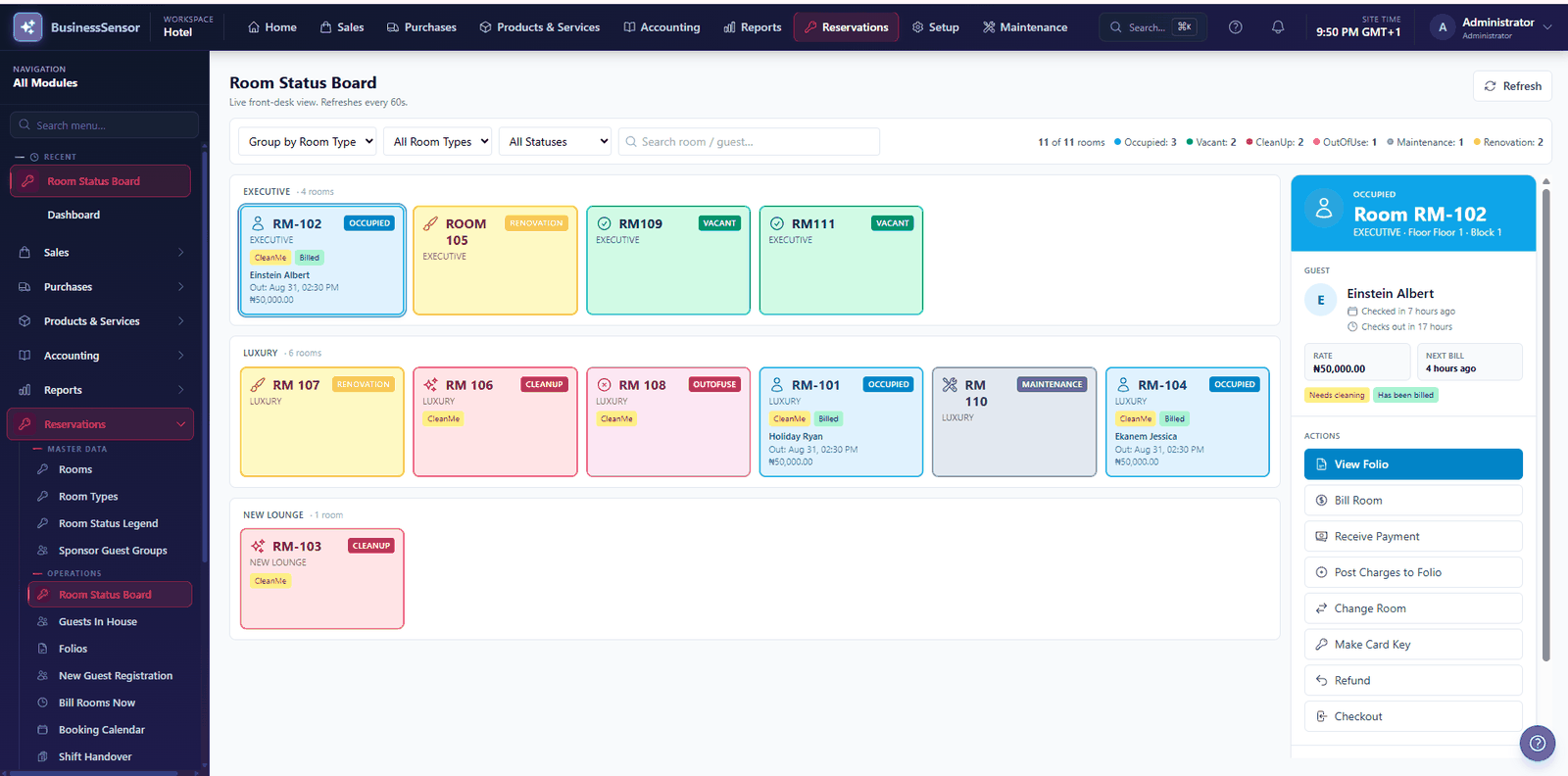The image size is (1568, 776).
Task: Click the Make Card Key action
Action: [x=1413, y=645]
